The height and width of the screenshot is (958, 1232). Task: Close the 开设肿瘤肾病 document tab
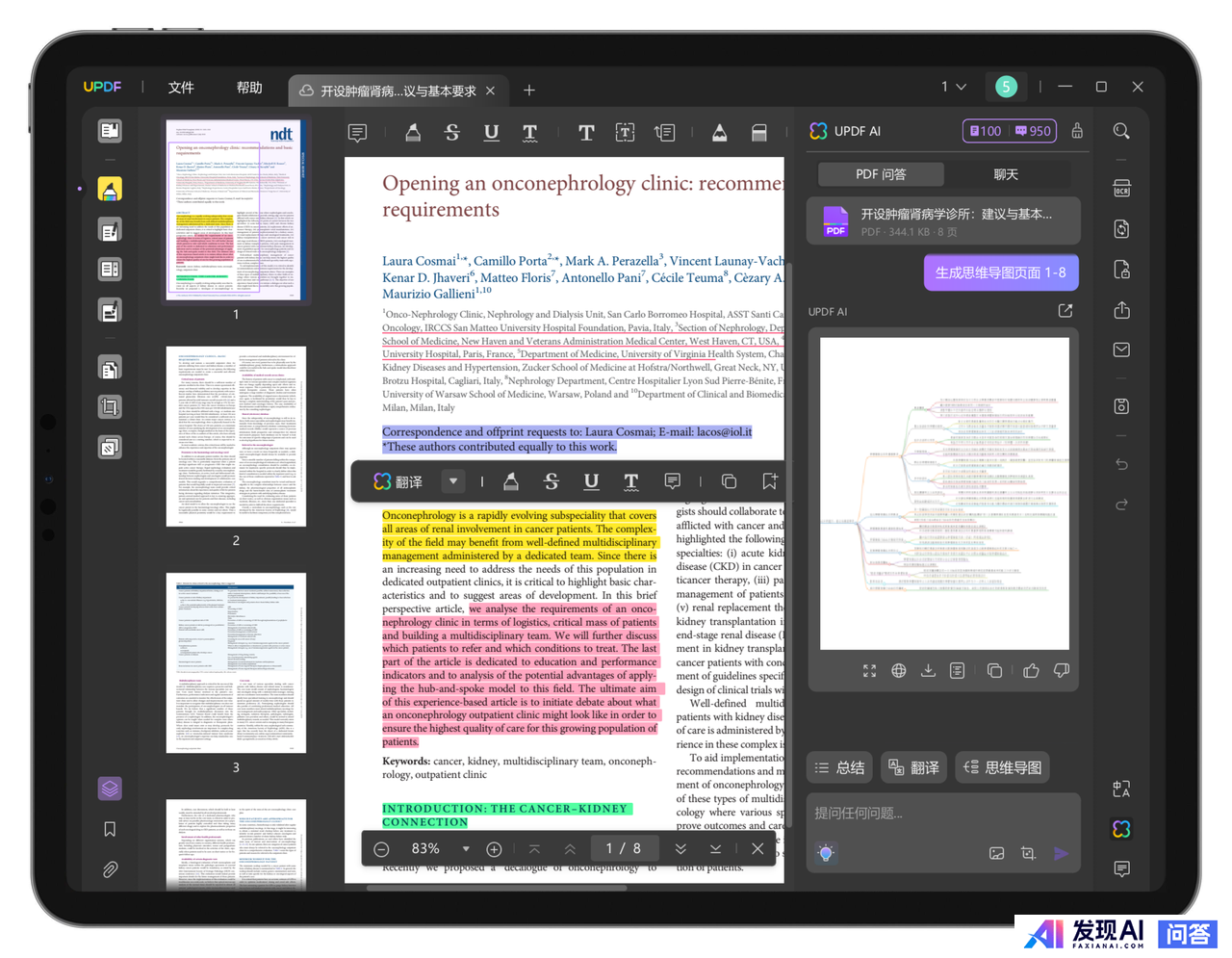490,91
